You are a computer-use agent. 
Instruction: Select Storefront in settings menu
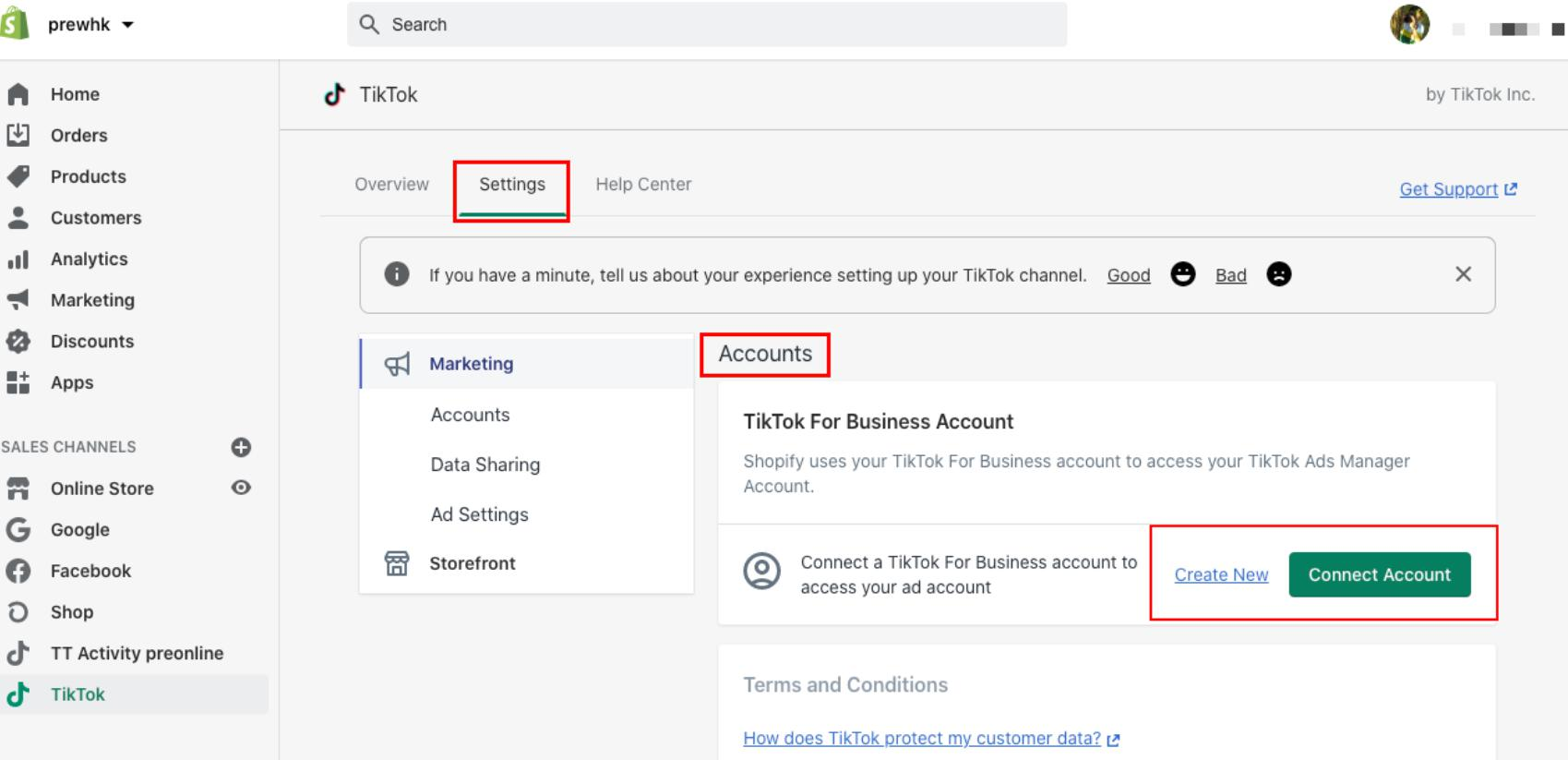click(x=472, y=563)
